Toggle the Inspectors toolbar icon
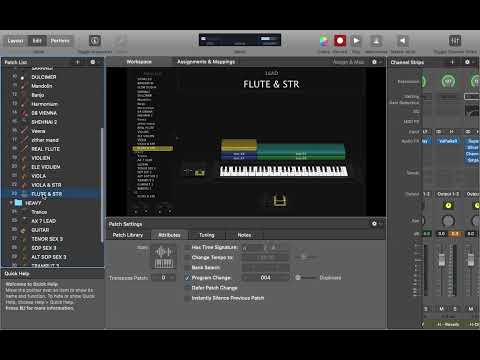 pyautogui.click(x=95, y=41)
